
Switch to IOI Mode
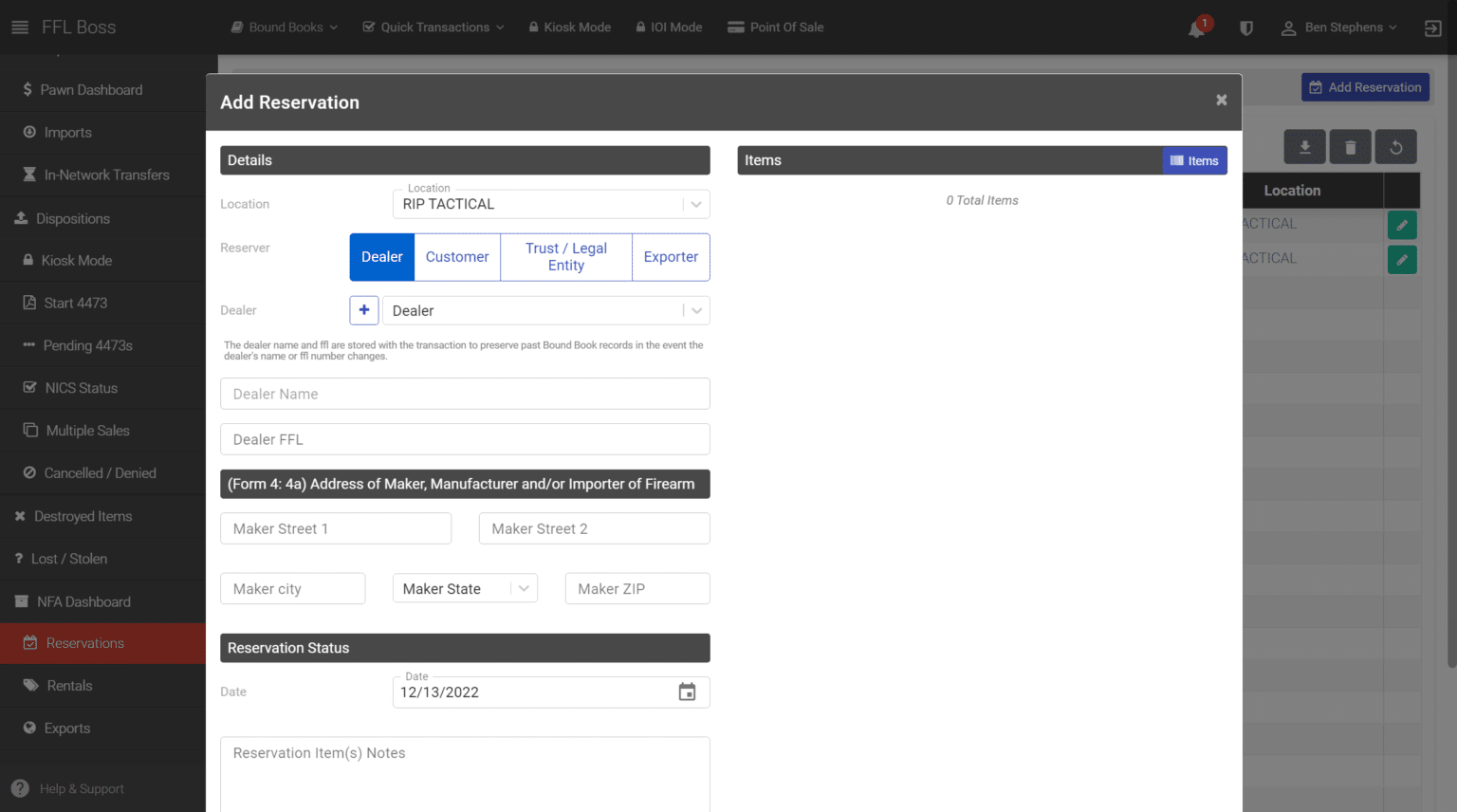pyautogui.click(x=669, y=28)
